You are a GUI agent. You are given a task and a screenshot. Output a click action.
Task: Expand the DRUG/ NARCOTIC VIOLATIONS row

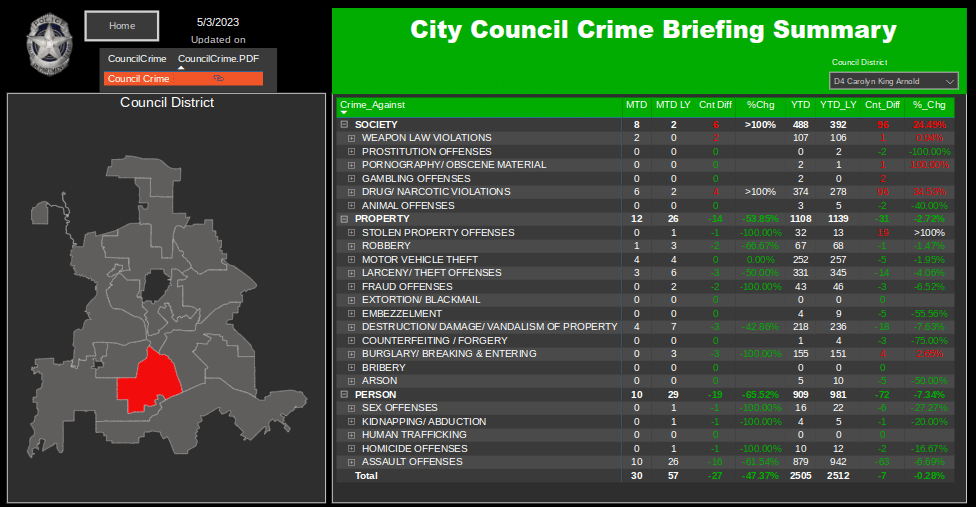pos(351,192)
